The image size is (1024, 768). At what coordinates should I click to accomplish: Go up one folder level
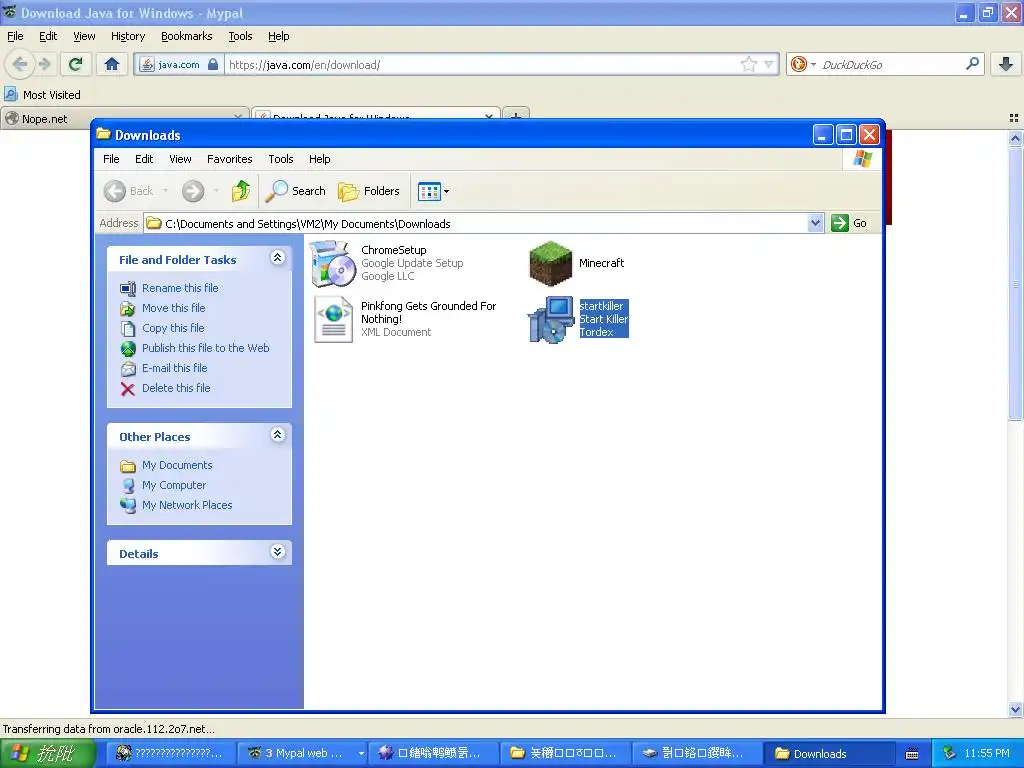pos(241,191)
